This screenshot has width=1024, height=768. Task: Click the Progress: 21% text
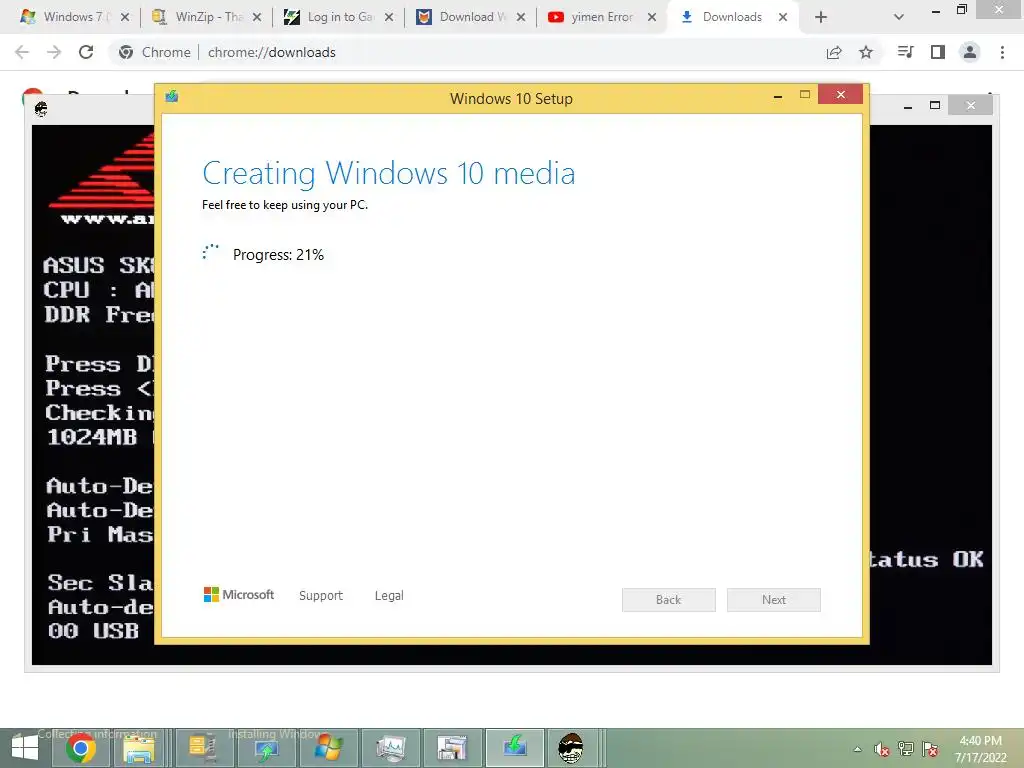278,255
